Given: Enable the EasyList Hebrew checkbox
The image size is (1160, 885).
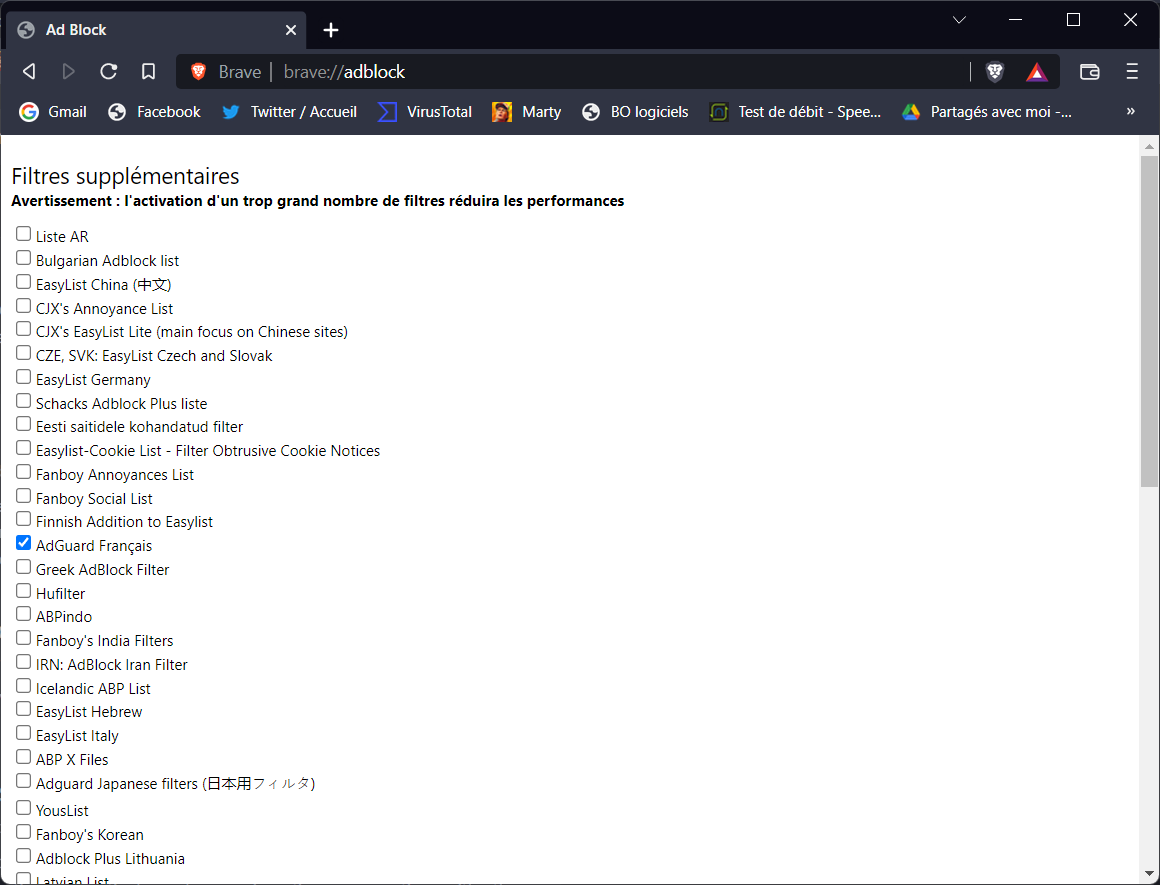Looking at the screenshot, I should (24, 710).
